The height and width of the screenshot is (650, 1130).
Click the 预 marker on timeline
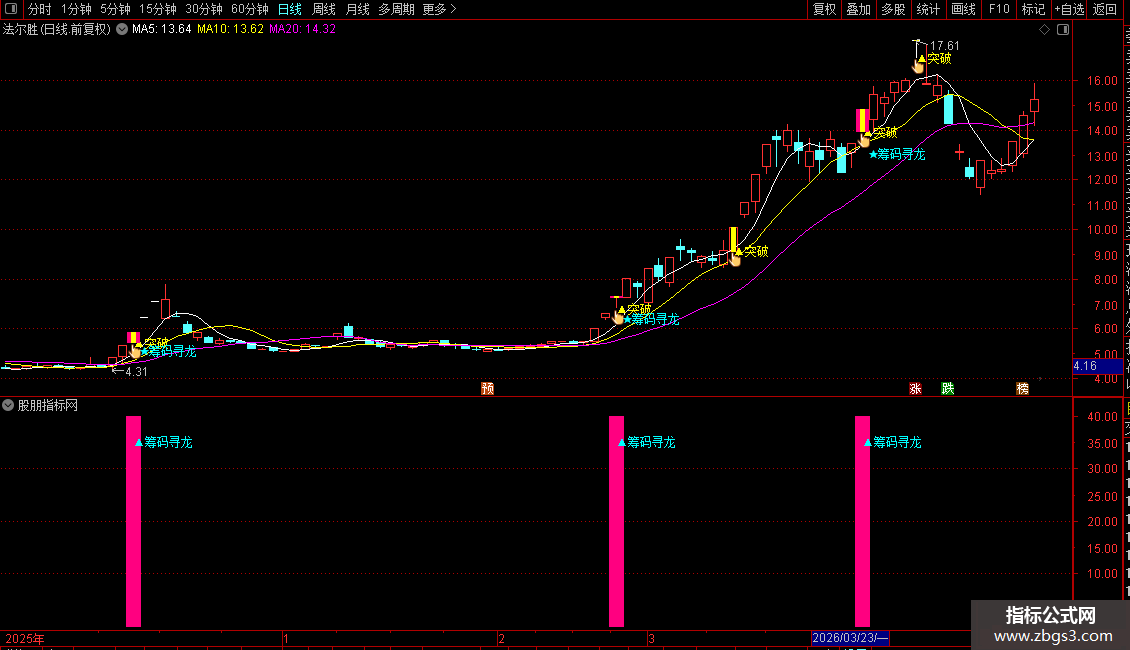[487, 388]
